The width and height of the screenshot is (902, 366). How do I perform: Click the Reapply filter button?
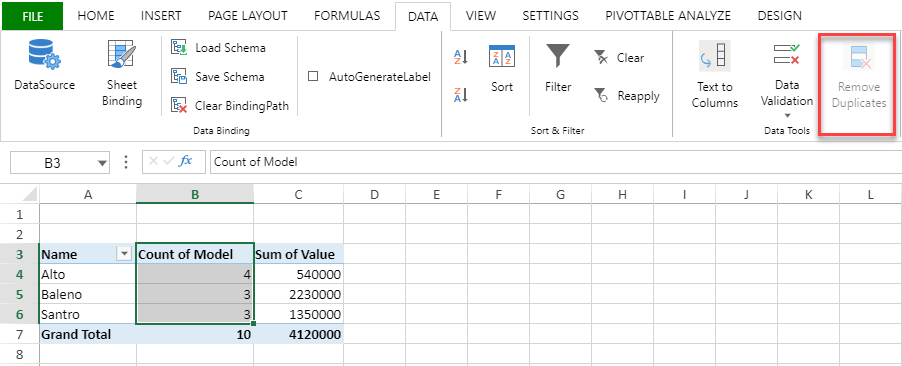pyautogui.click(x=627, y=96)
